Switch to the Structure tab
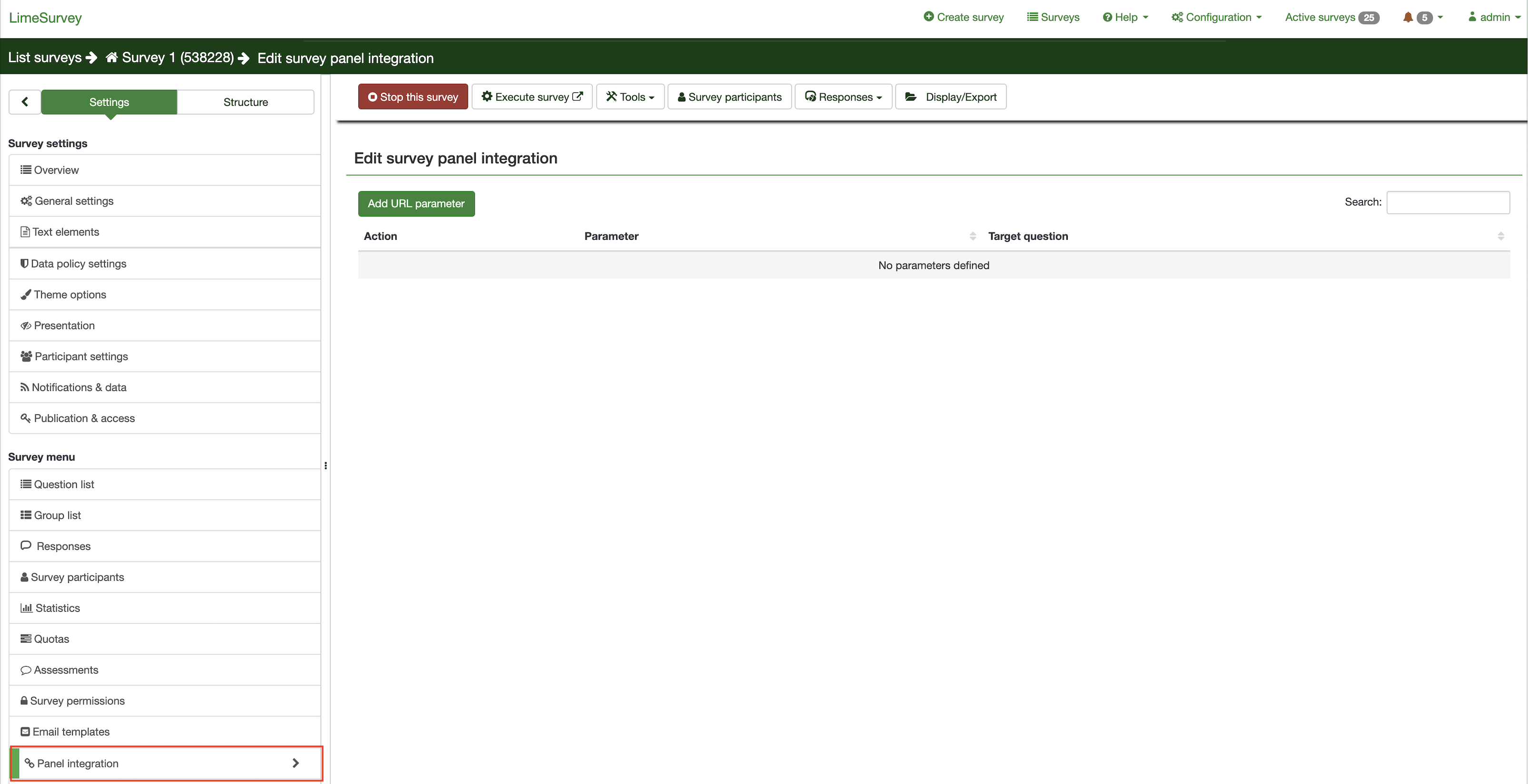The height and width of the screenshot is (784, 1528). tap(246, 102)
